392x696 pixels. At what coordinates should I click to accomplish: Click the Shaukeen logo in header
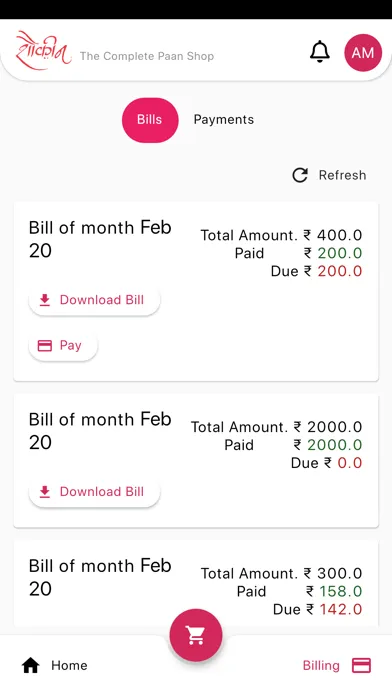tap(43, 50)
